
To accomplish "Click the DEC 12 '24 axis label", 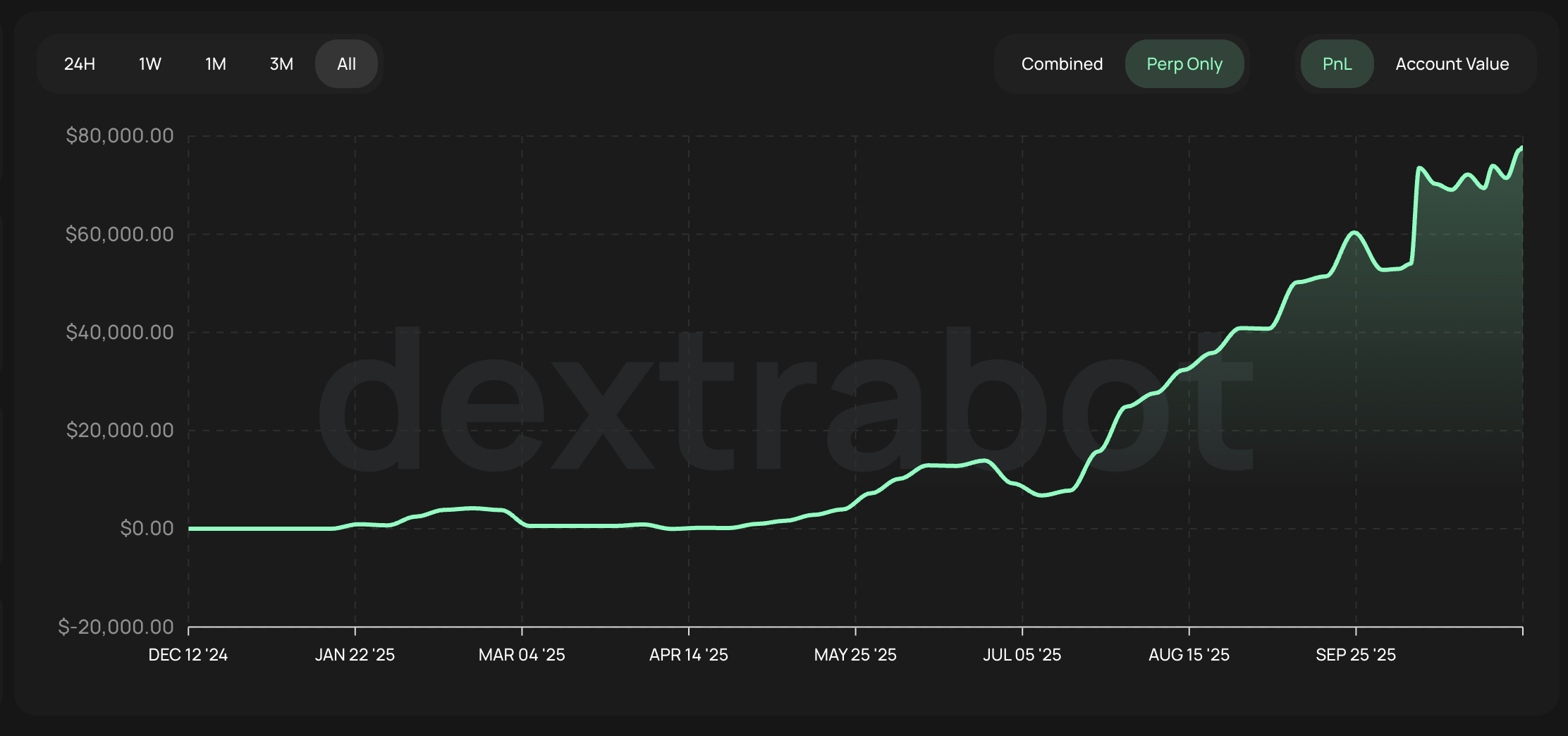I will coord(188,655).
